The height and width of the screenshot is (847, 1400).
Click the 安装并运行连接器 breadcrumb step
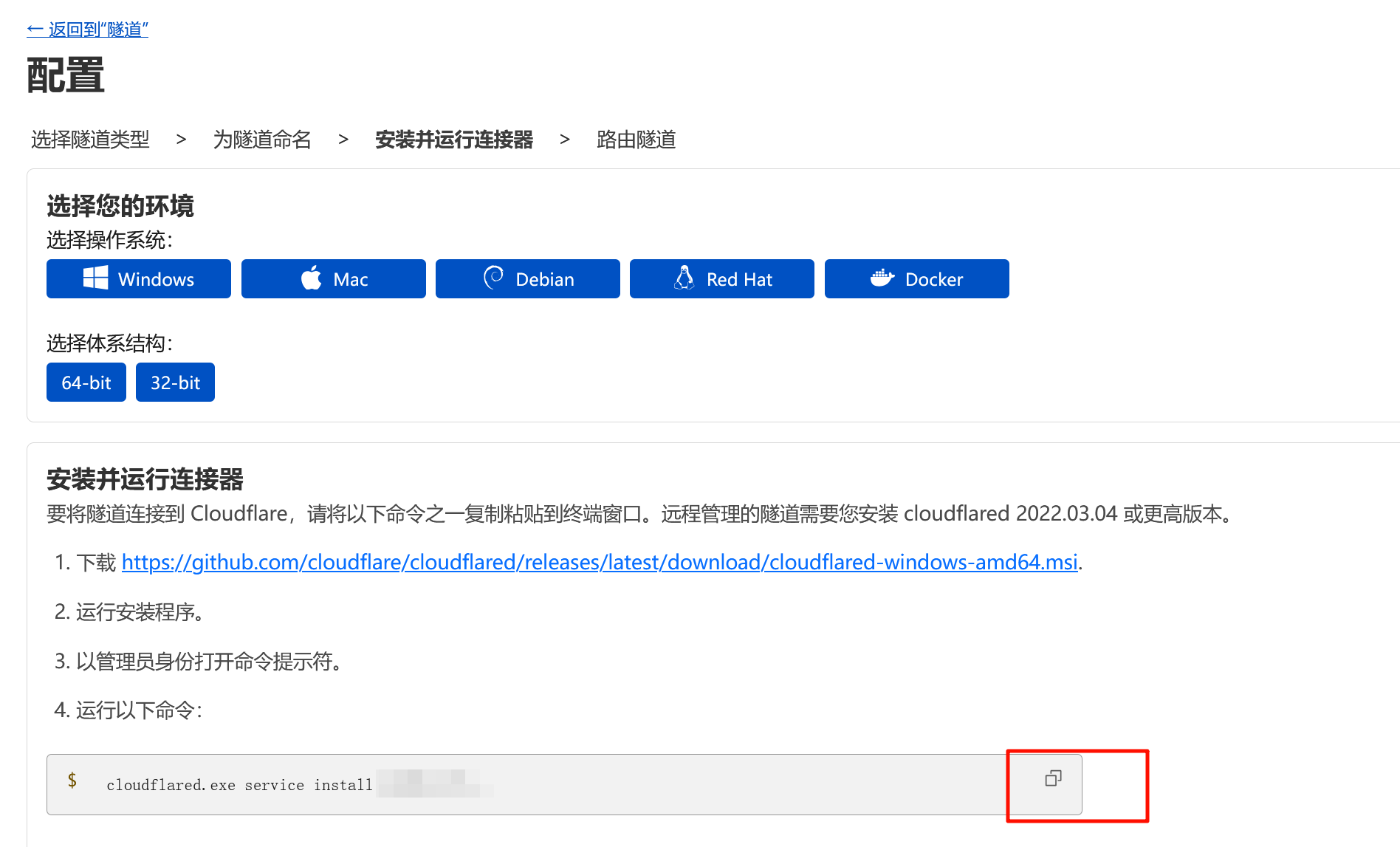click(454, 140)
